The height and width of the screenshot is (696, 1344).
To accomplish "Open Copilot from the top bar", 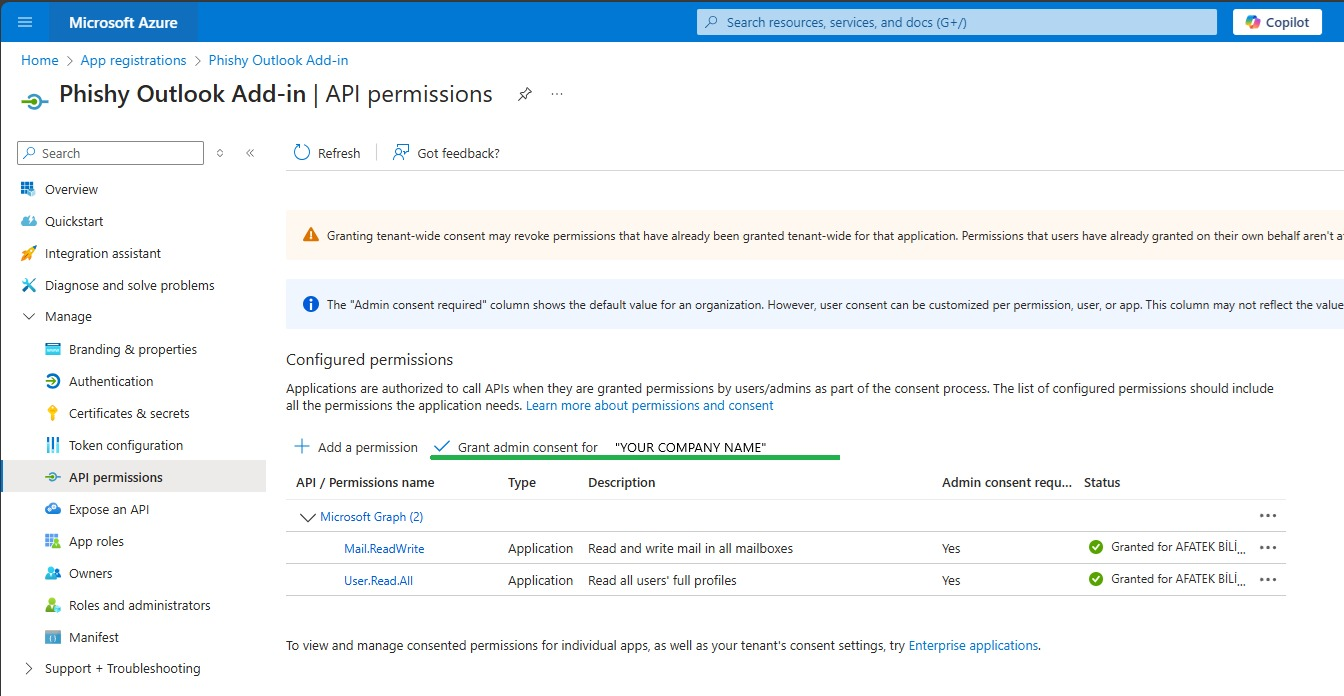I will click(1277, 22).
